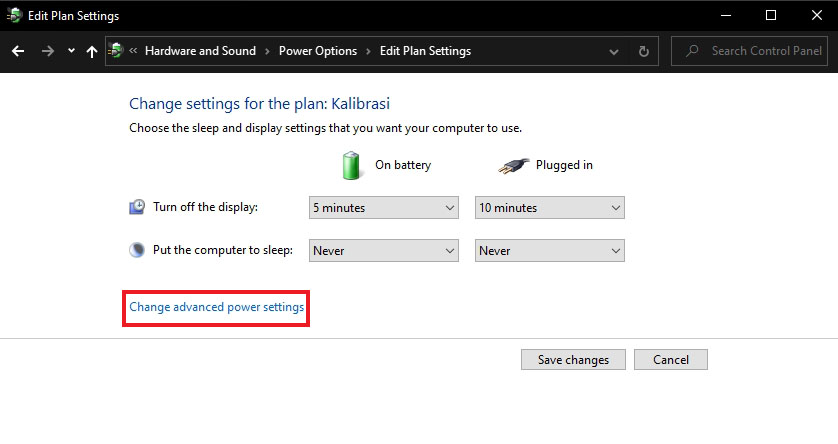Go to Power Options breadcrumb

[x=318, y=51]
